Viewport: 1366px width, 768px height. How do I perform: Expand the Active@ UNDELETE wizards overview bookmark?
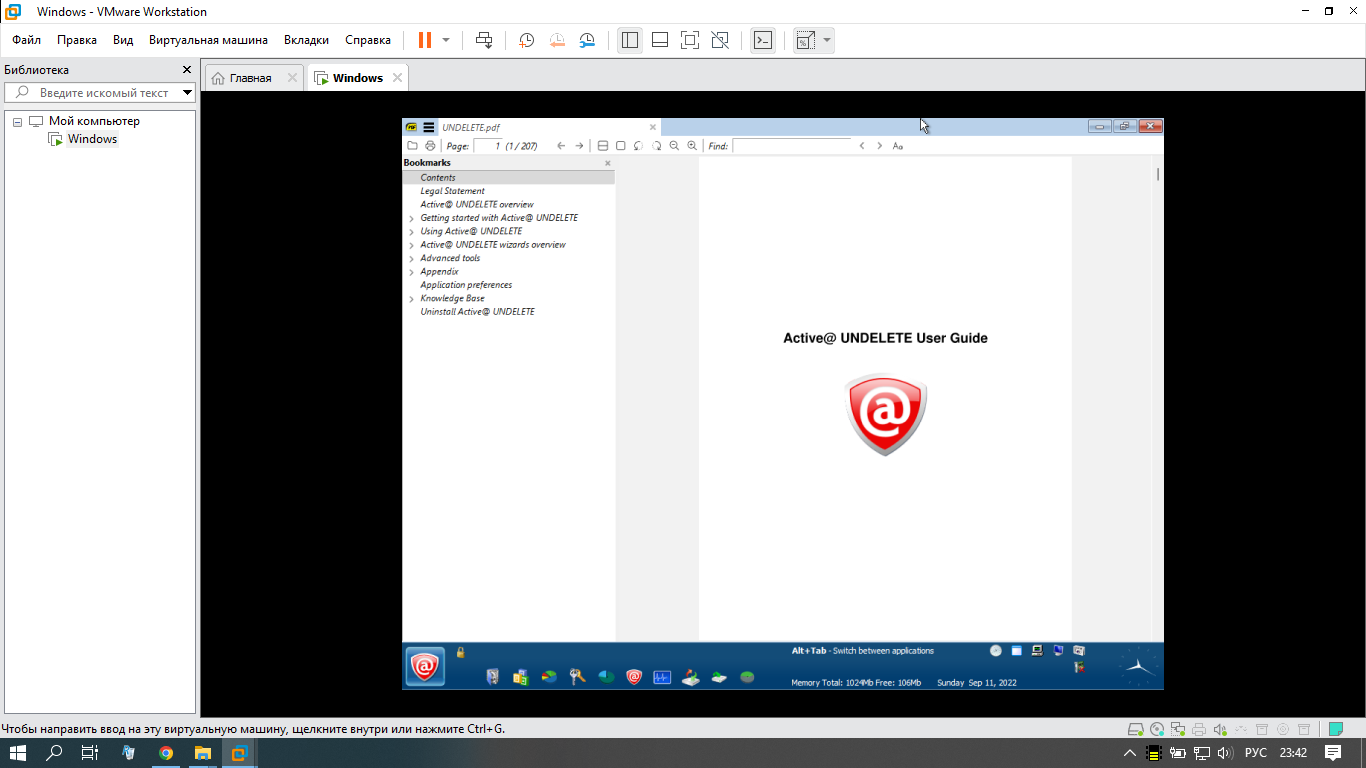click(x=411, y=245)
